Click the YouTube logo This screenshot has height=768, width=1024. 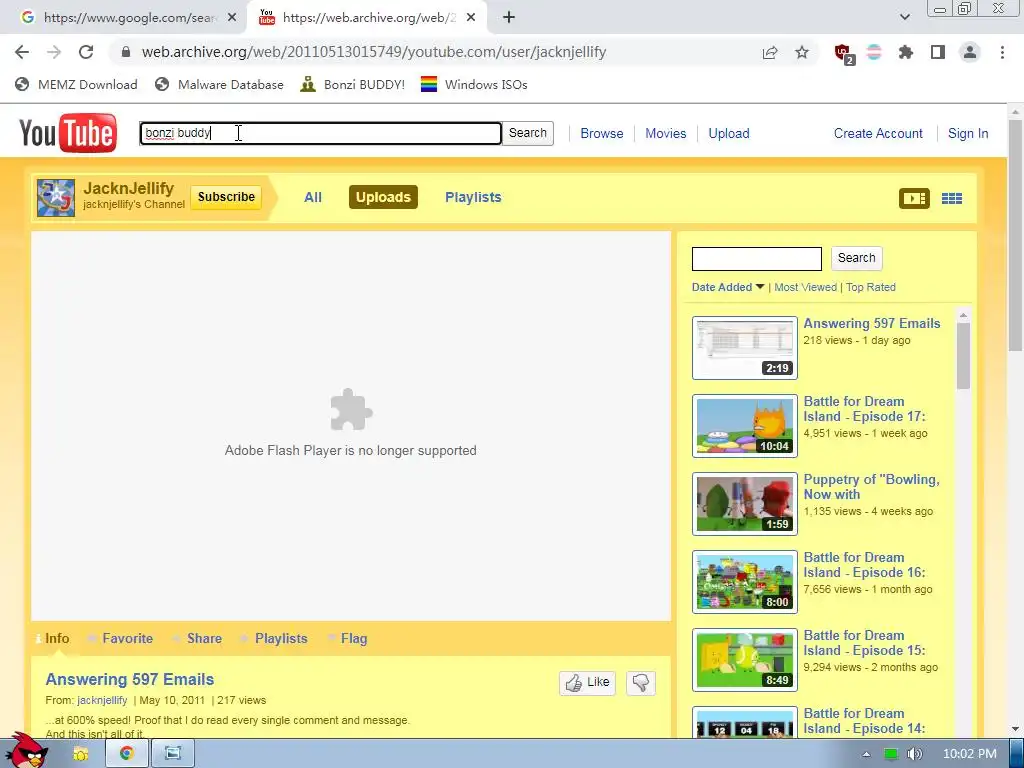click(x=68, y=133)
